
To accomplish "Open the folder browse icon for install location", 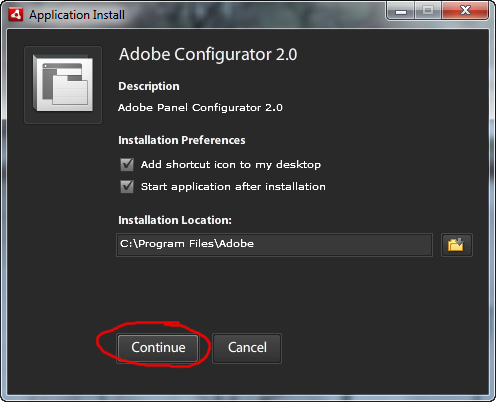I will (456, 245).
